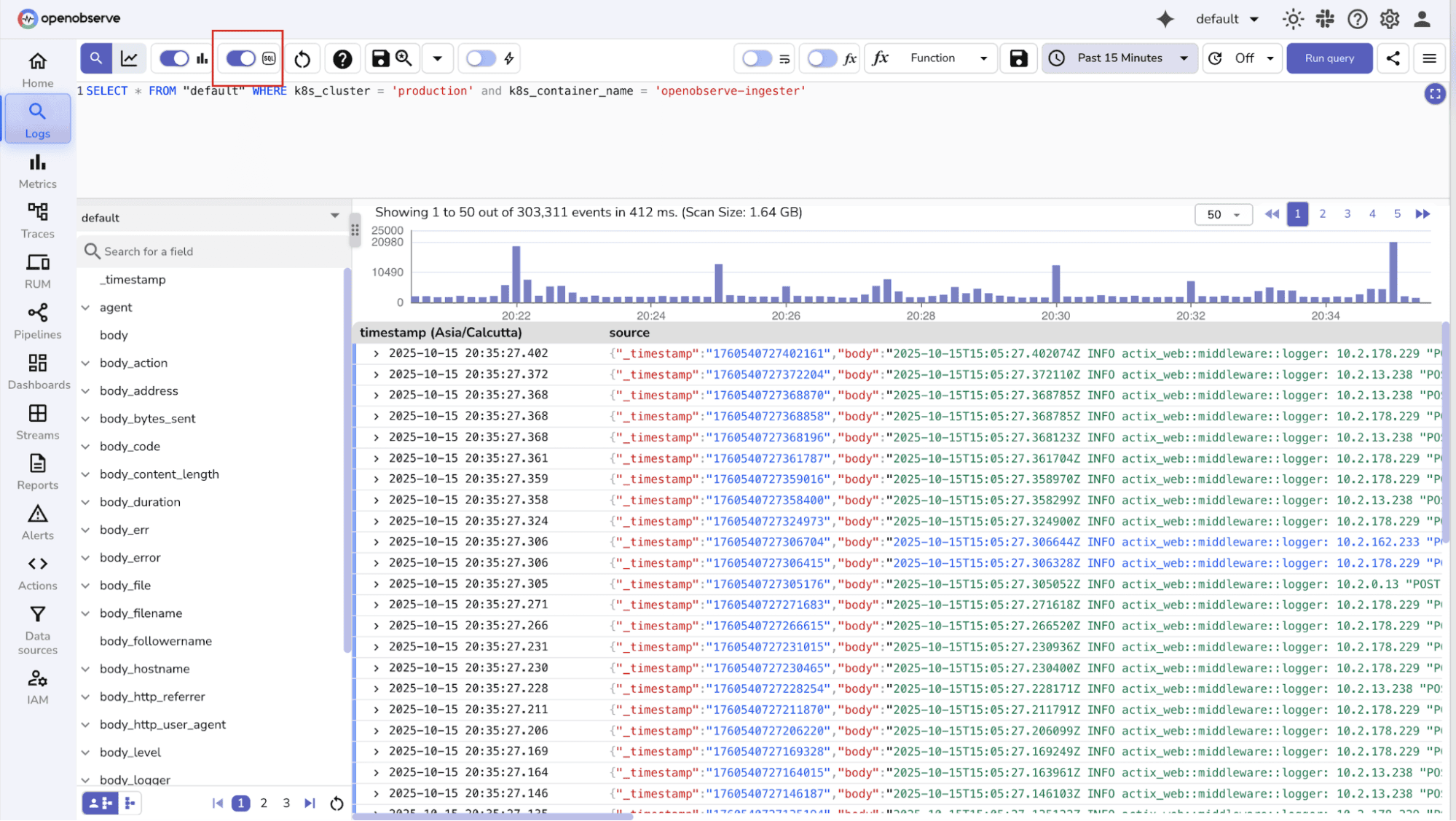Open the Traces panel from sidebar
Screen dimensions: 1456x821
coord(37,220)
